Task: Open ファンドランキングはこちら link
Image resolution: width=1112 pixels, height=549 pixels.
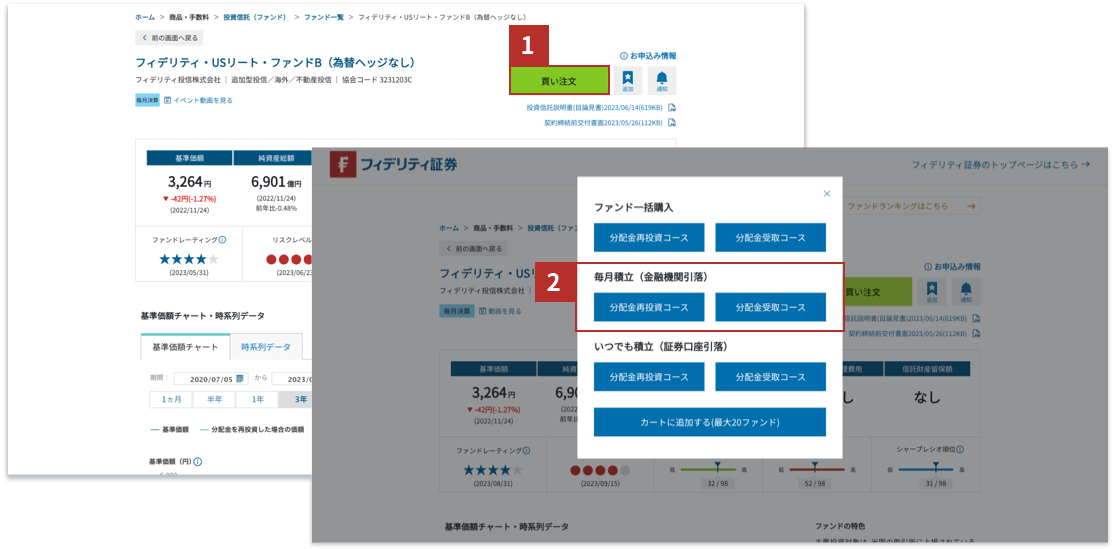Action: [x=912, y=207]
